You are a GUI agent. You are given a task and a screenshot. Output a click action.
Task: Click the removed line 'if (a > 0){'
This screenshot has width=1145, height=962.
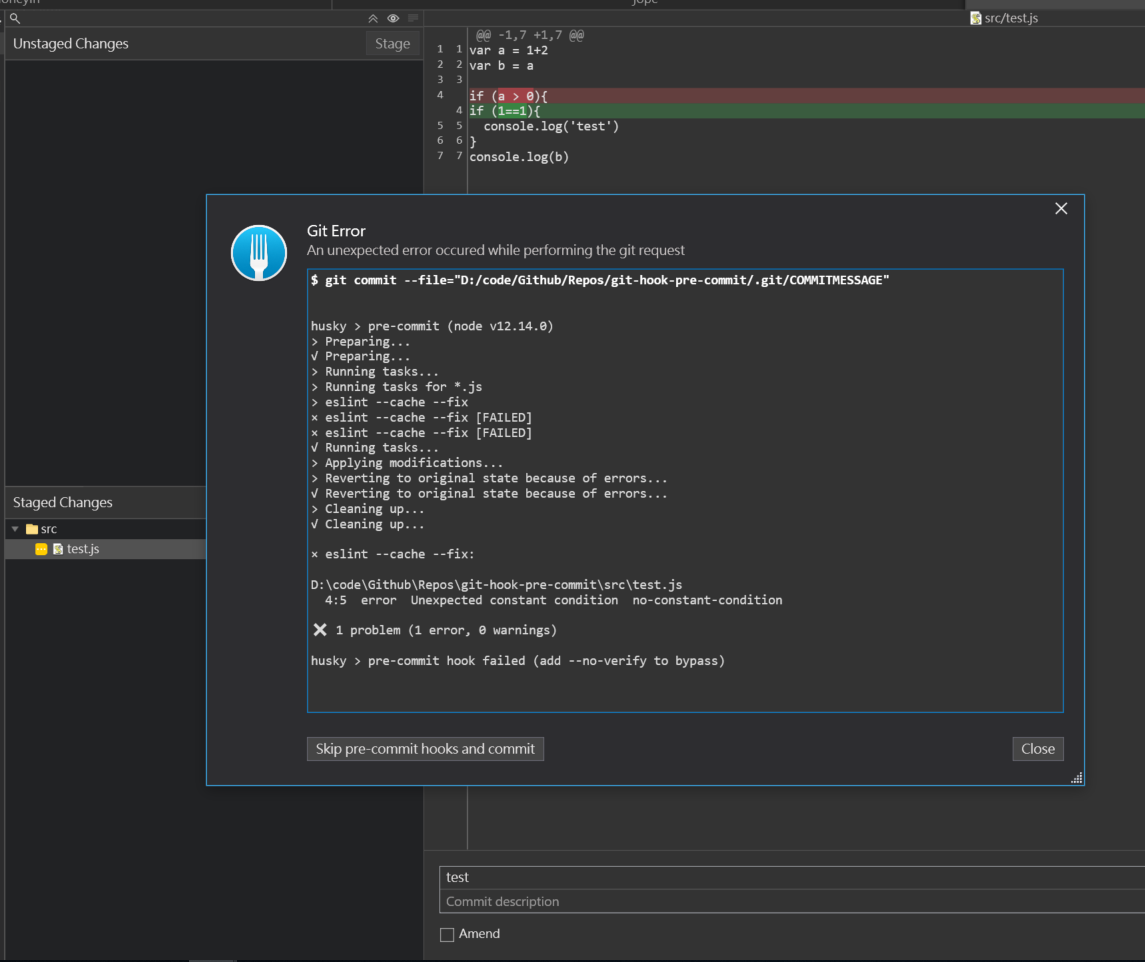pyautogui.click(x=806, y=96)
